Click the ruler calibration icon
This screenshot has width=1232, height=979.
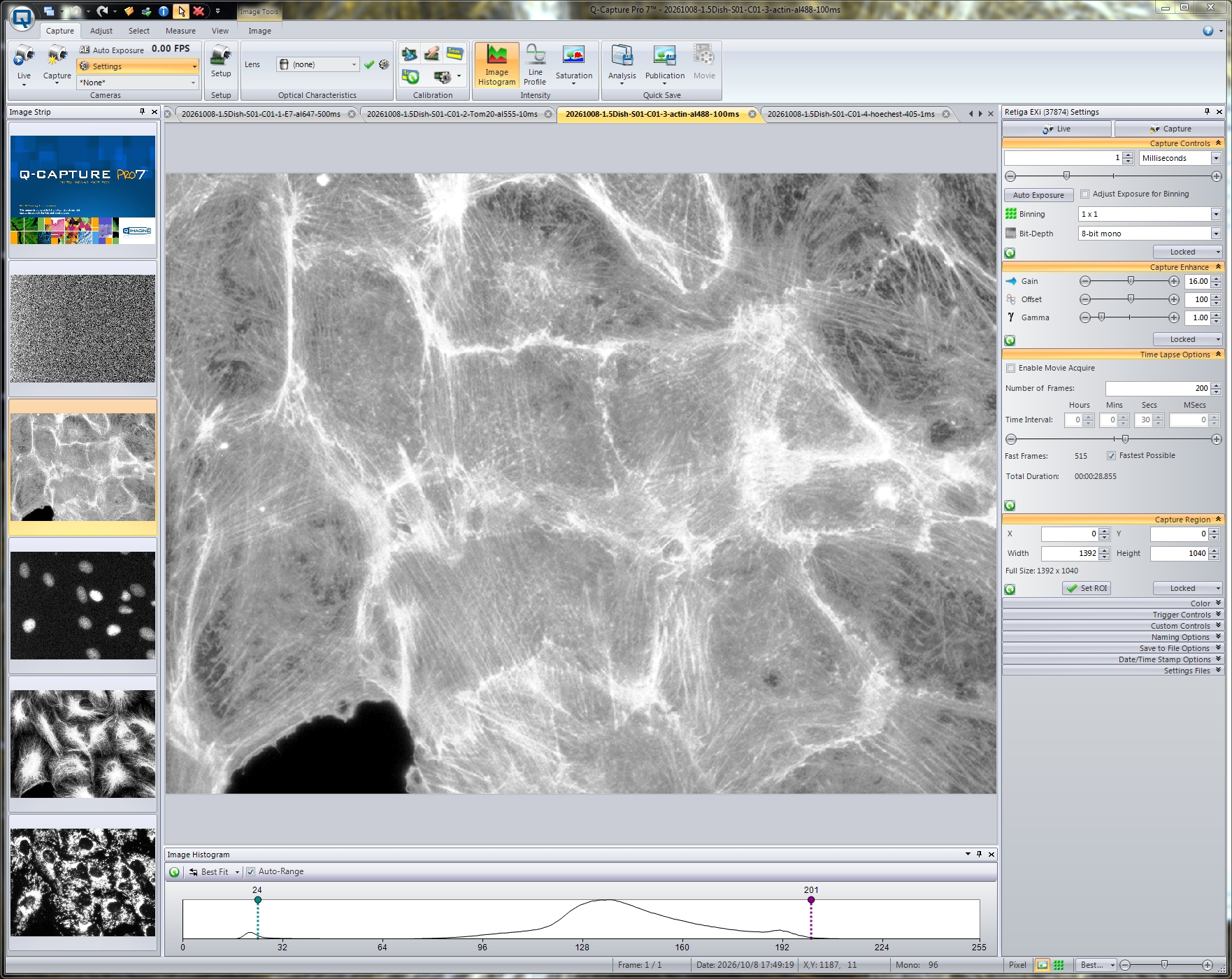point(454,53)
